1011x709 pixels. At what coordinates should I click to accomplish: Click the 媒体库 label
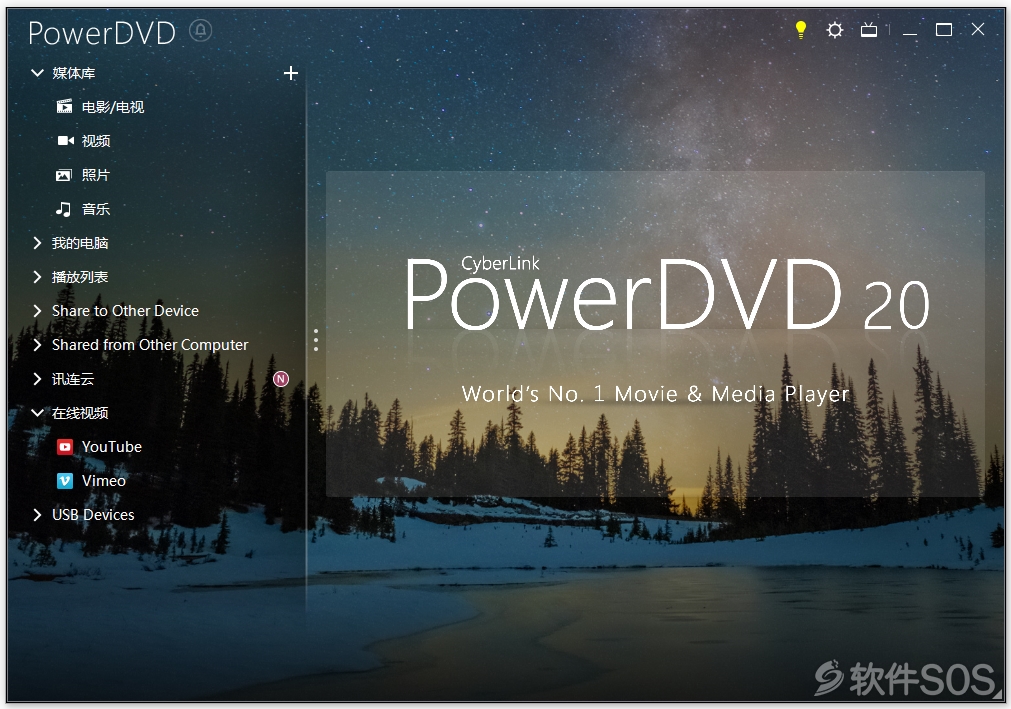click(74, 73)
